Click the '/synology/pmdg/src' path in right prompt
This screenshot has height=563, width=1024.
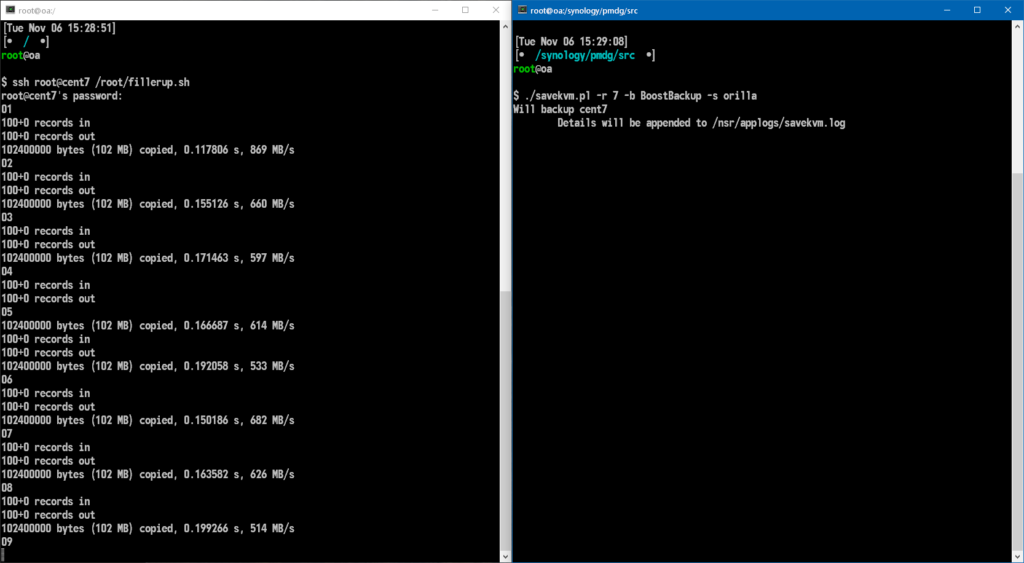[584, 56]
